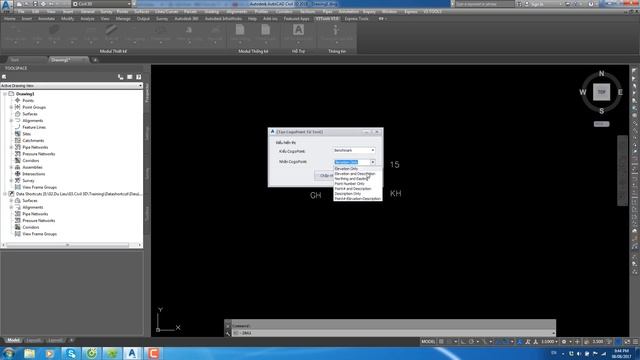Expand Surfaces under Data Shortcuts

[11, 200]
